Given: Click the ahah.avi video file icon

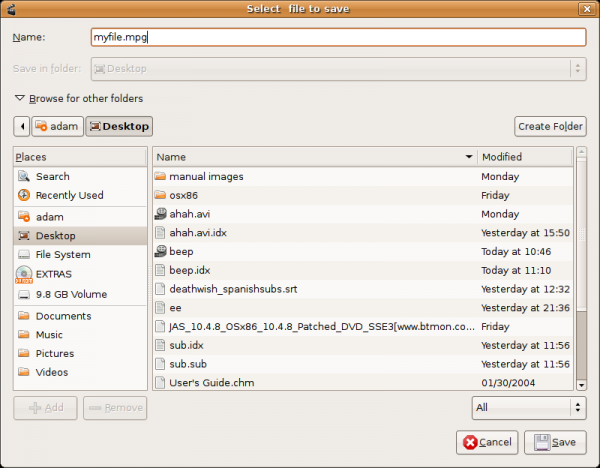Looking at the screenshot, I should [x=162, y=214].
